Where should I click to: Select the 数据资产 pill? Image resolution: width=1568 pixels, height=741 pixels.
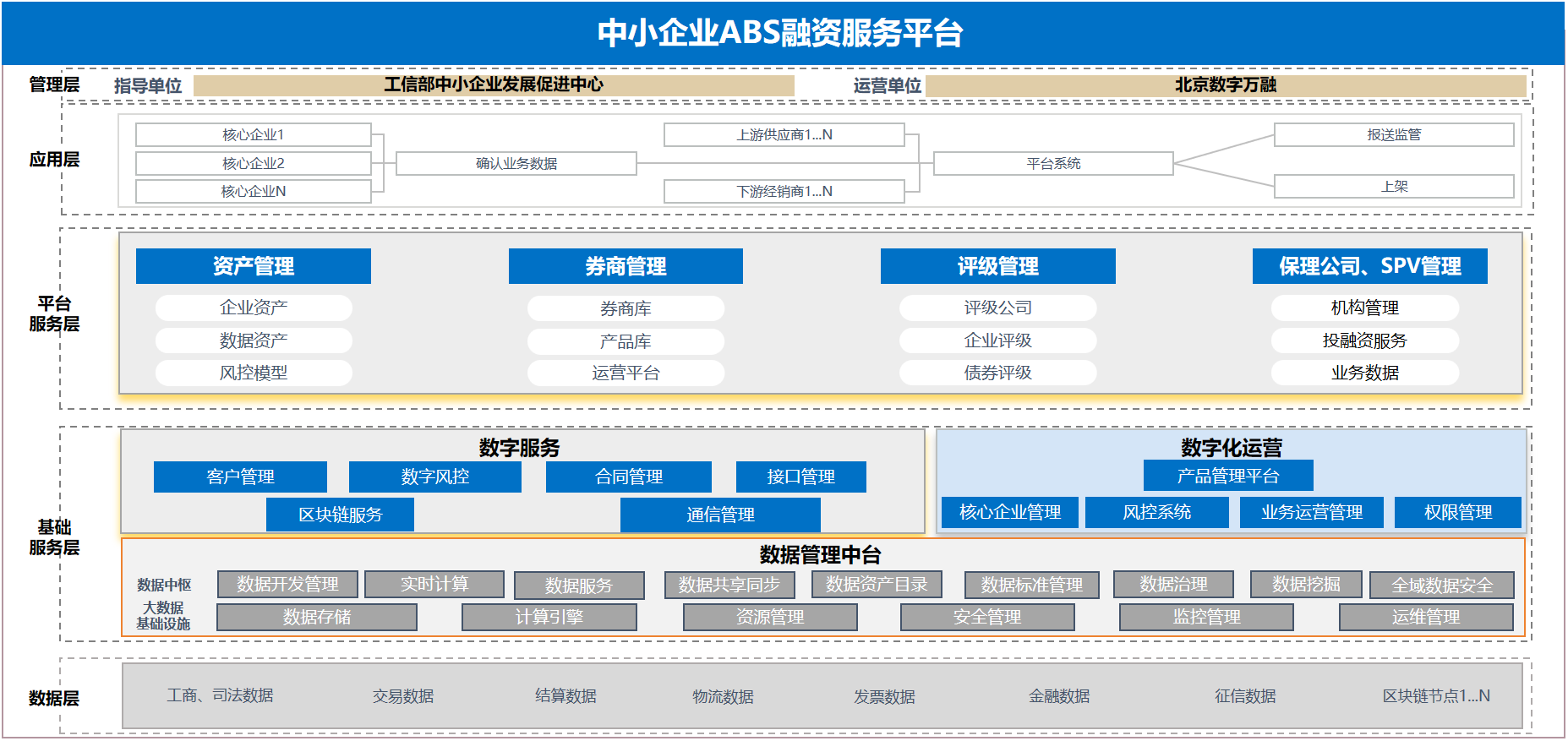click(x=254, y=341)
